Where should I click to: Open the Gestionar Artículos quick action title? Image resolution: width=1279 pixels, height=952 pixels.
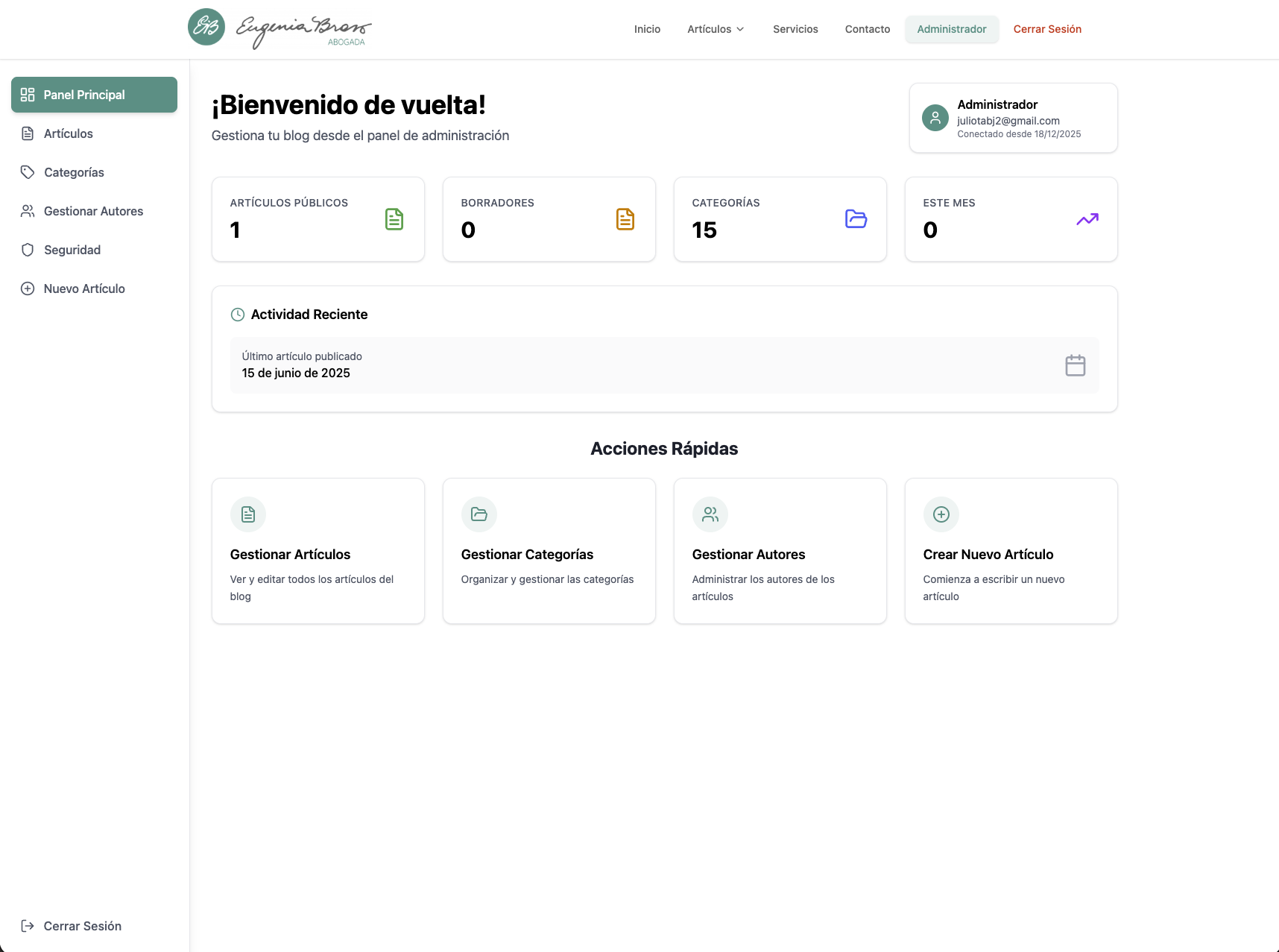pyautogui.click(x=290, y=555)
